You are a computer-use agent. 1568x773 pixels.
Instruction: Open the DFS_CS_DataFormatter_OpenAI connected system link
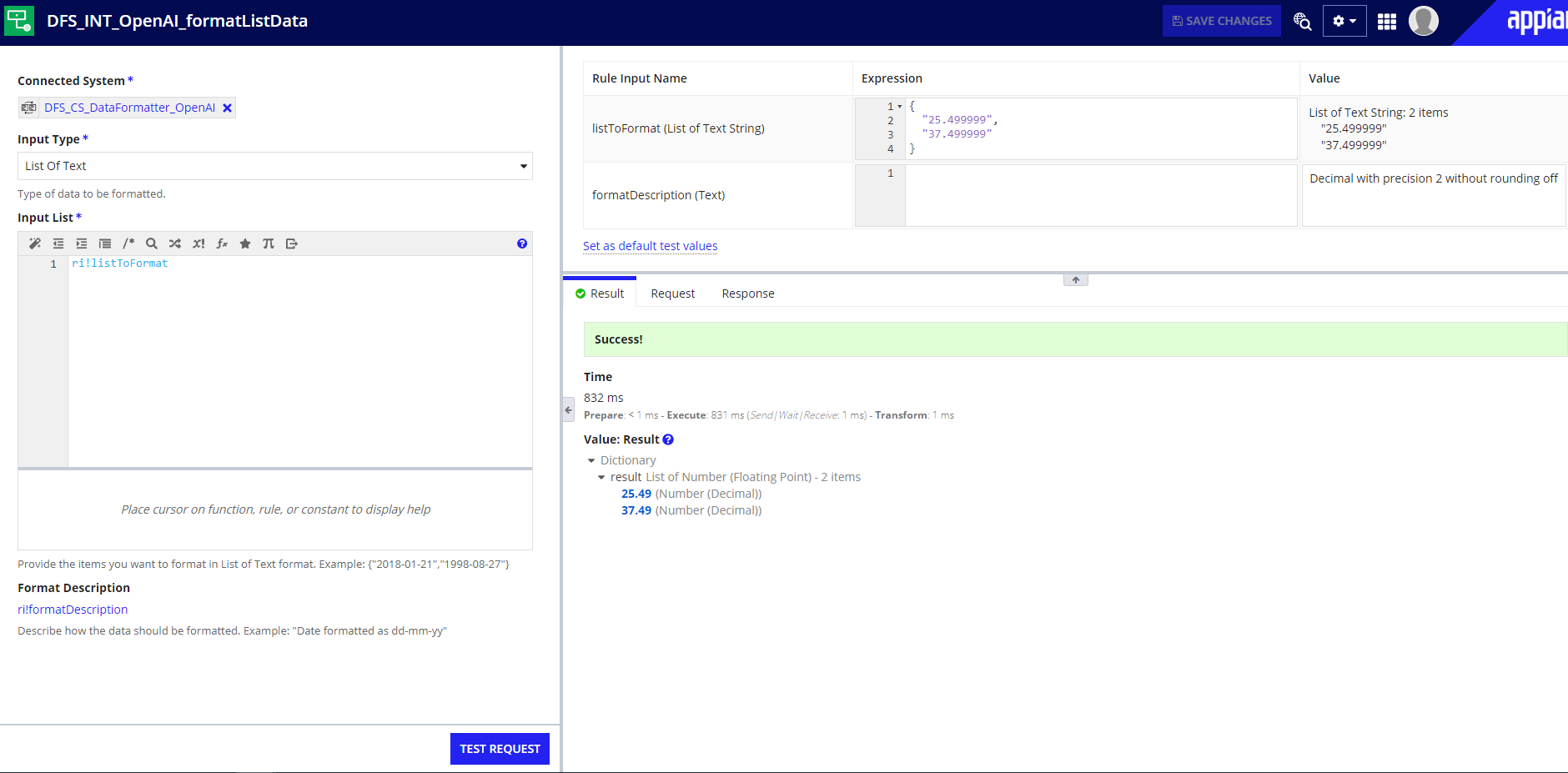129,108
